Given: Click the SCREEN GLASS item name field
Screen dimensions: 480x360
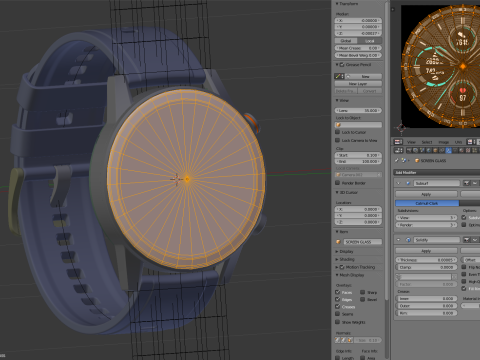Looking at the screenshot, I should click(363, 242).
